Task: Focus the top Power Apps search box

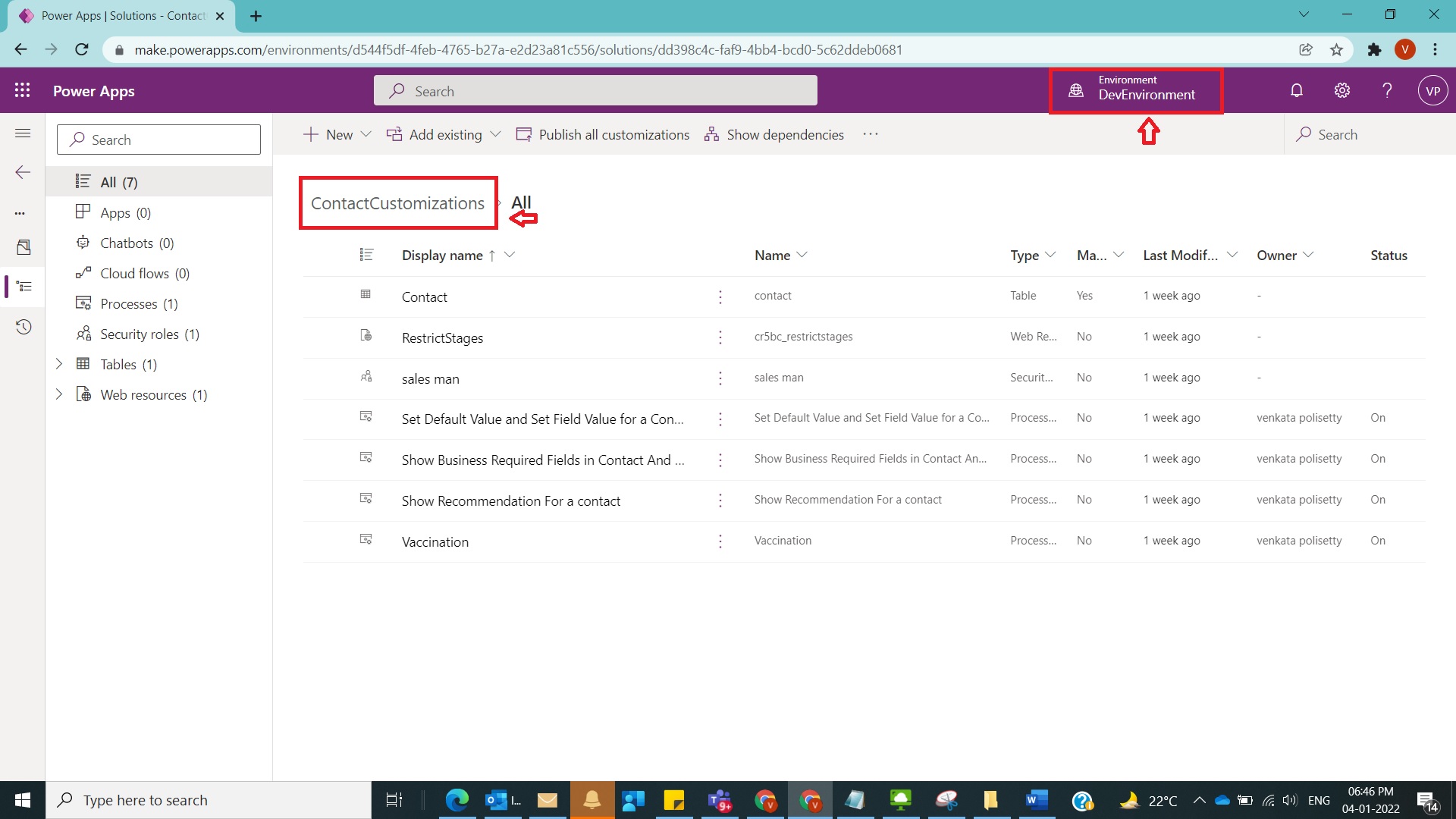Action: pyautogui.click(x=595, y=89)
